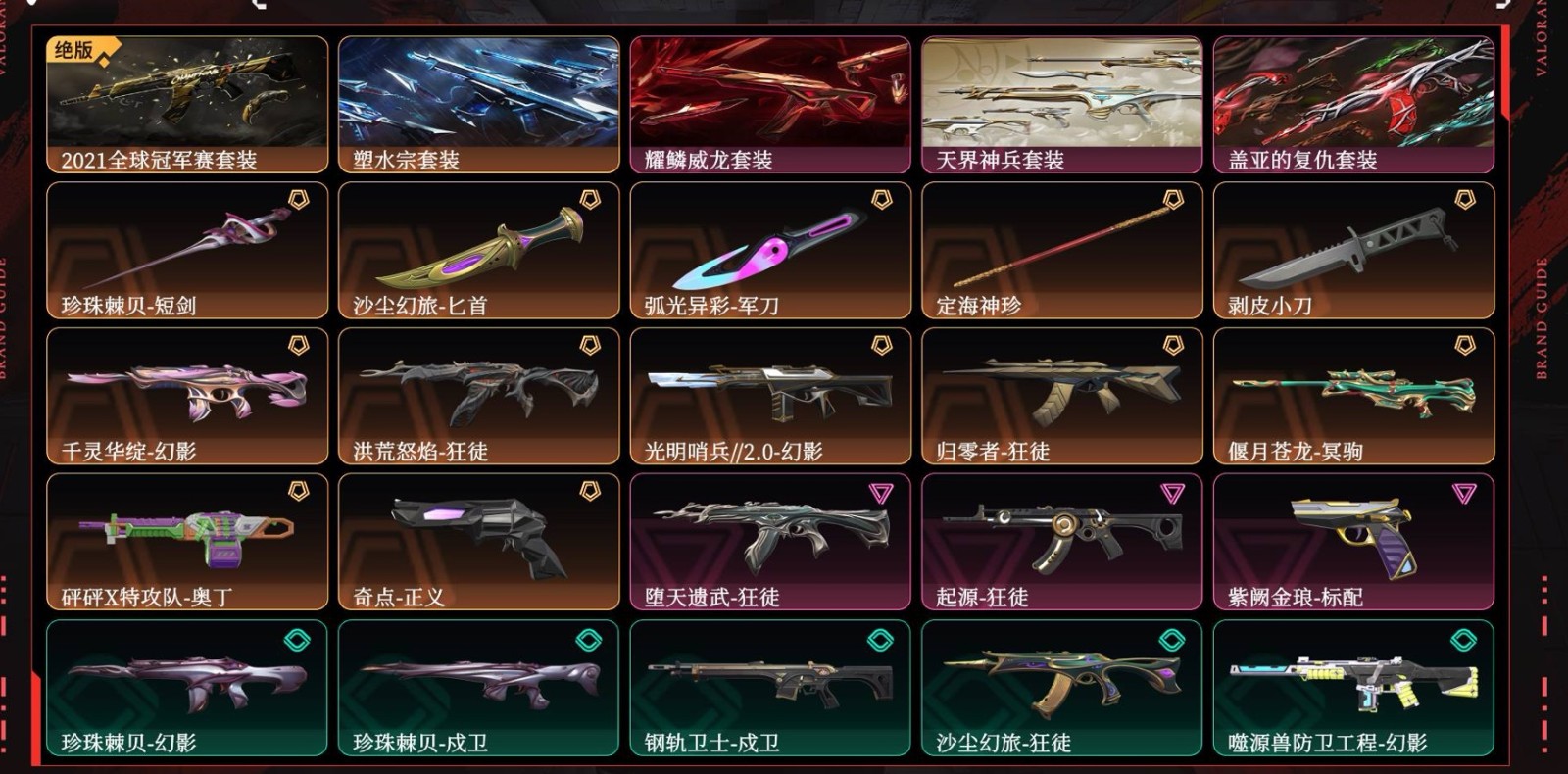Click the green tier icon on 噬源兽防卫工程-幻影
Image resolution: width=1568 pixels, height=774 pixels.
[x=1463, y=640]
